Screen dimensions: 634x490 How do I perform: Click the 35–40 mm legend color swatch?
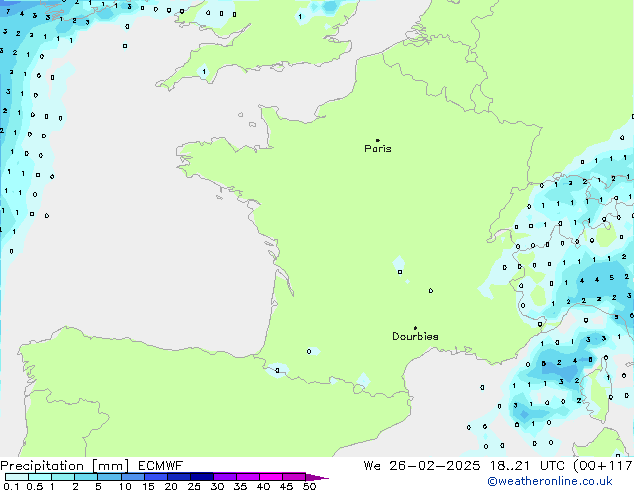point(247,477)
